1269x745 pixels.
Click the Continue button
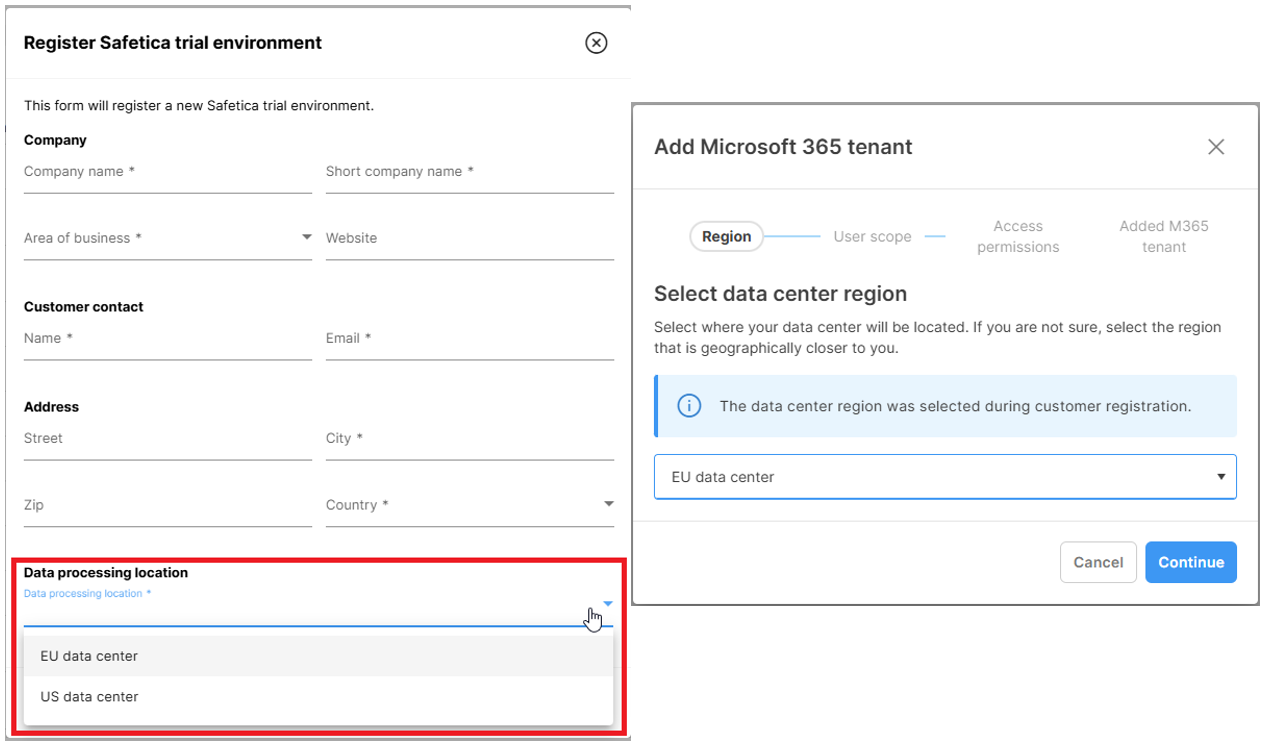(1190, 562)
